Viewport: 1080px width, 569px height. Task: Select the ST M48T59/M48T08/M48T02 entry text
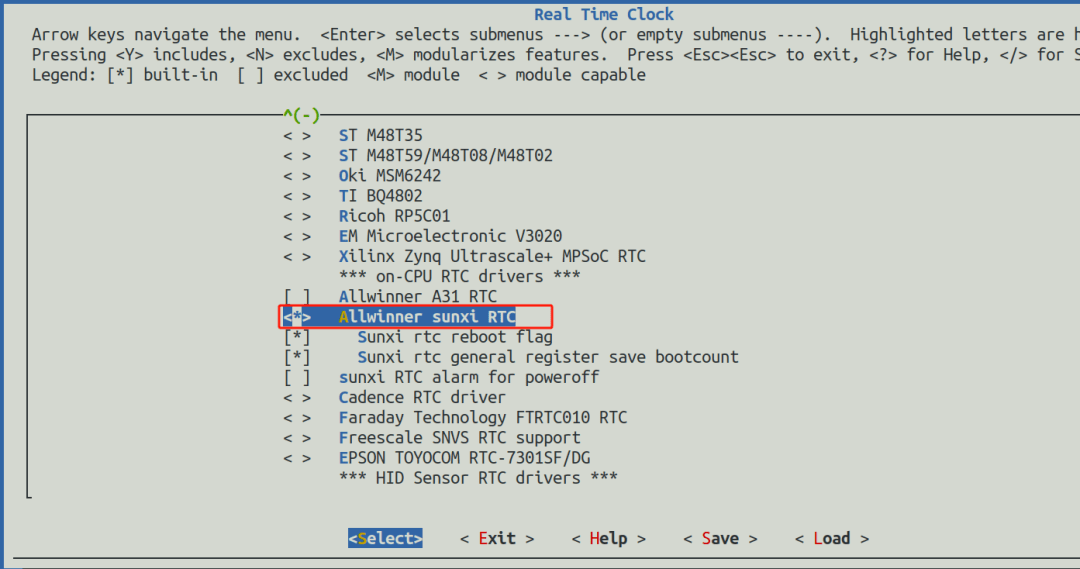pyautogui.click(x=446, y=156)
